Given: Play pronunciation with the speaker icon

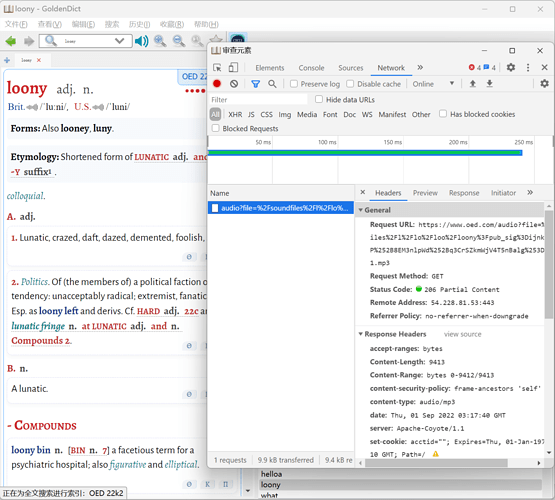Looking at the screenshot, I should coord(142,41).
